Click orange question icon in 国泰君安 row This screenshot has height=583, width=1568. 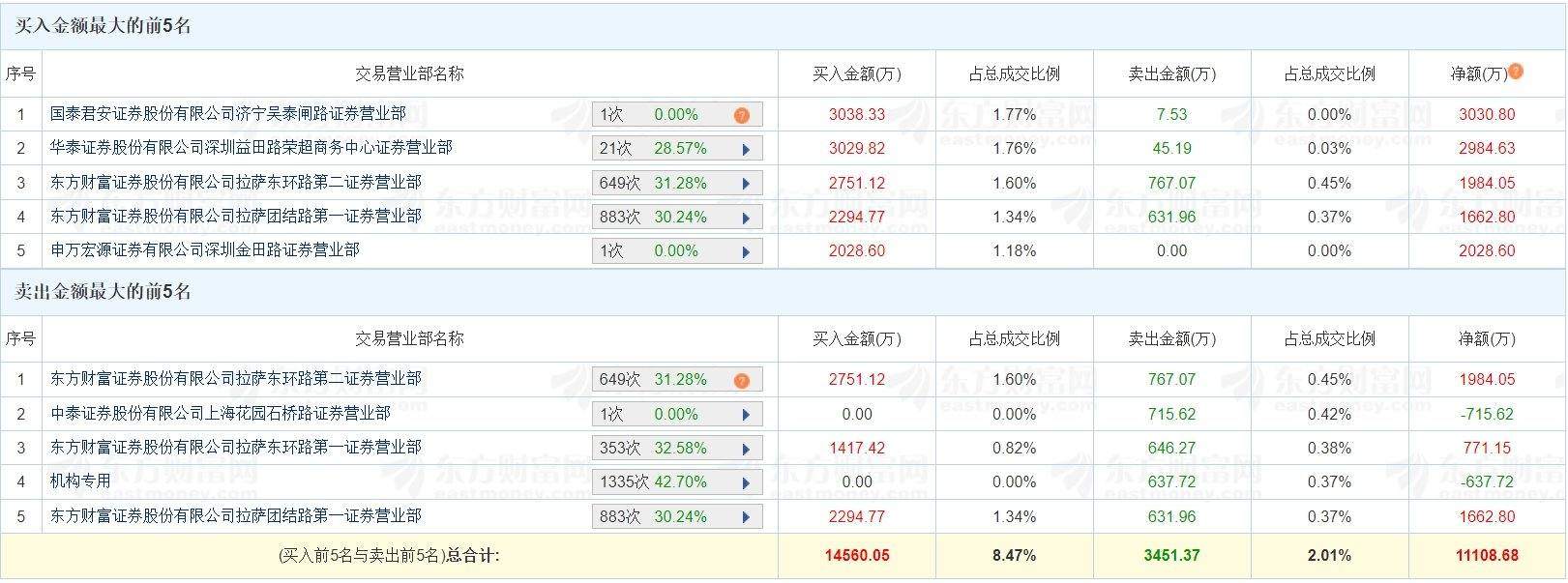point(741,115)
